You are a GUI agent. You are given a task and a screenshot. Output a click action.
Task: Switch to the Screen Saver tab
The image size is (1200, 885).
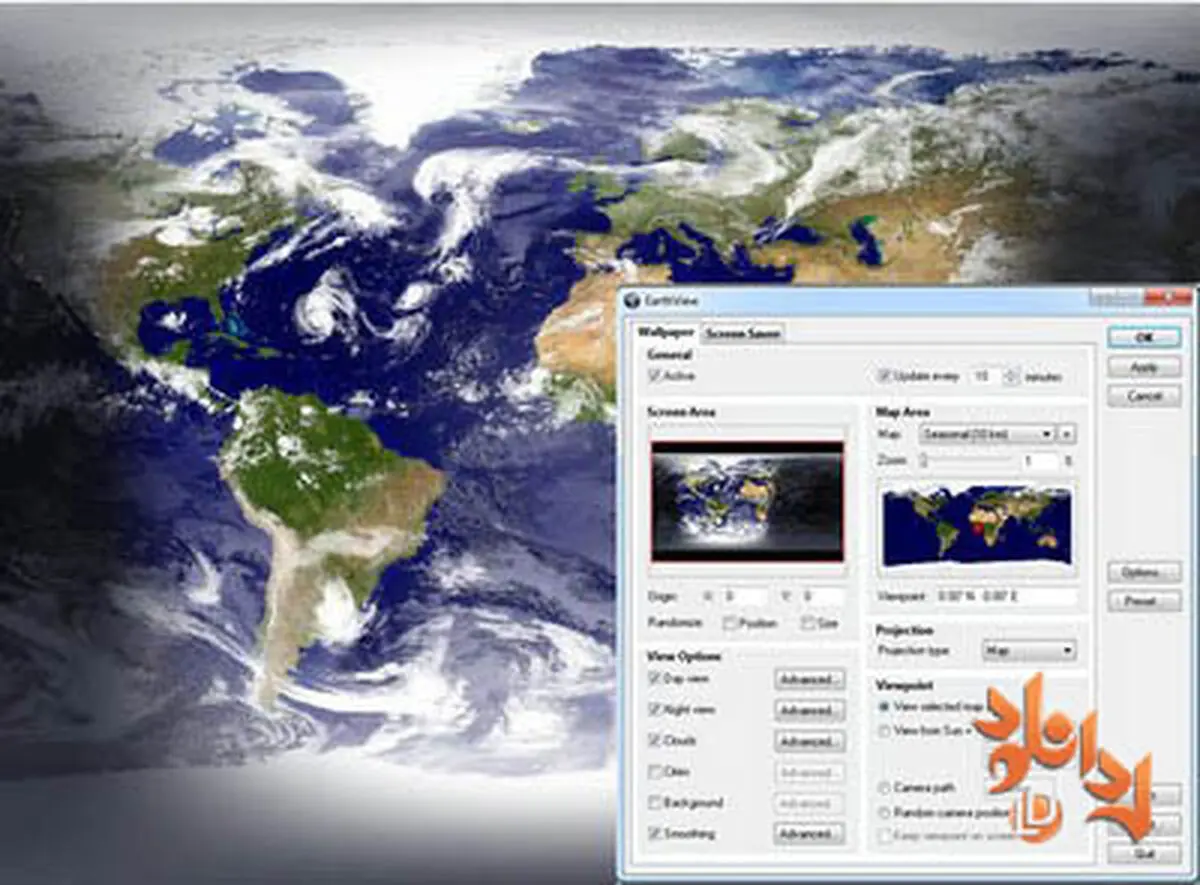click(742, 333)
